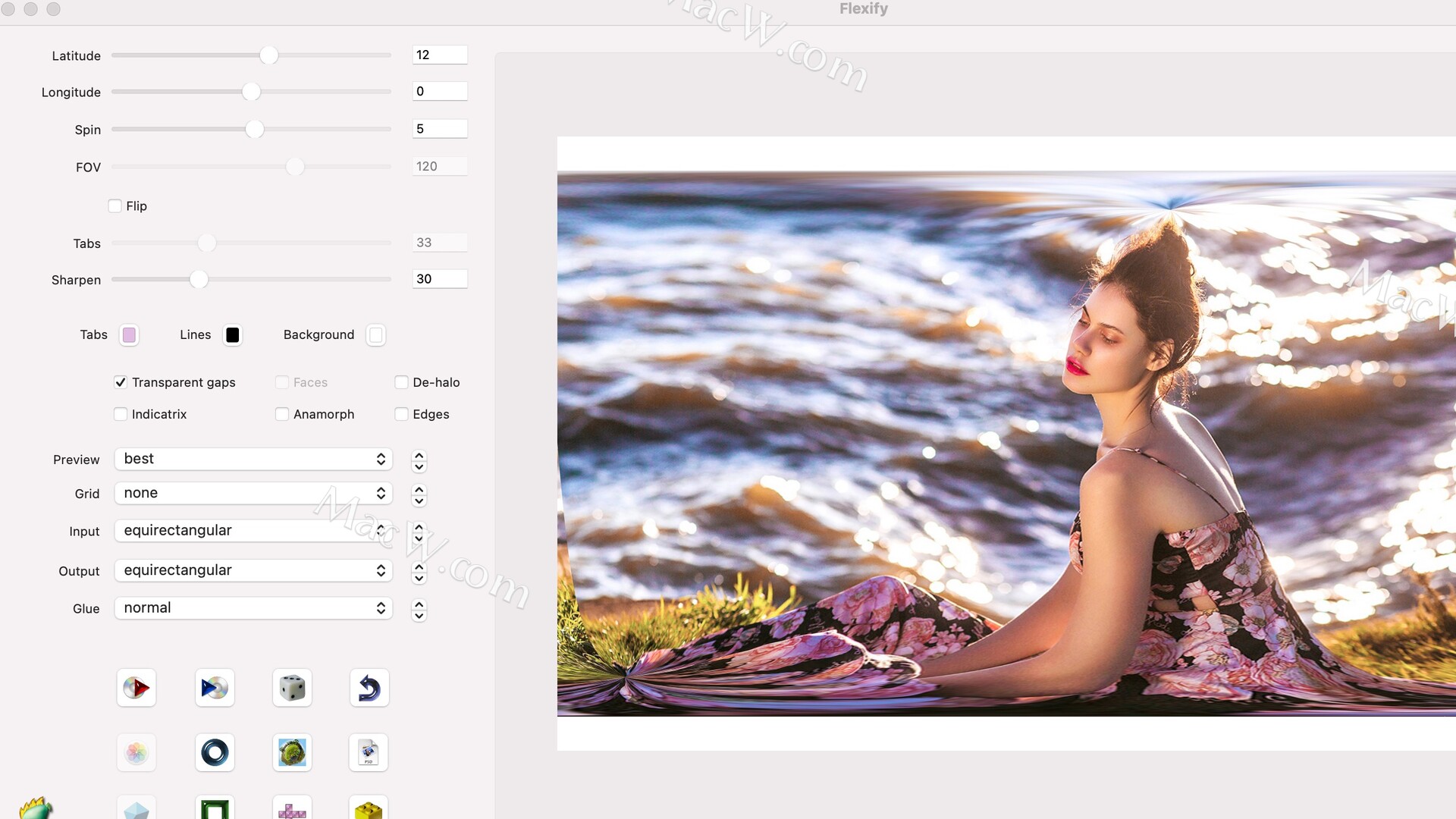Open the Grid dropdown showing none

(253, 493)
